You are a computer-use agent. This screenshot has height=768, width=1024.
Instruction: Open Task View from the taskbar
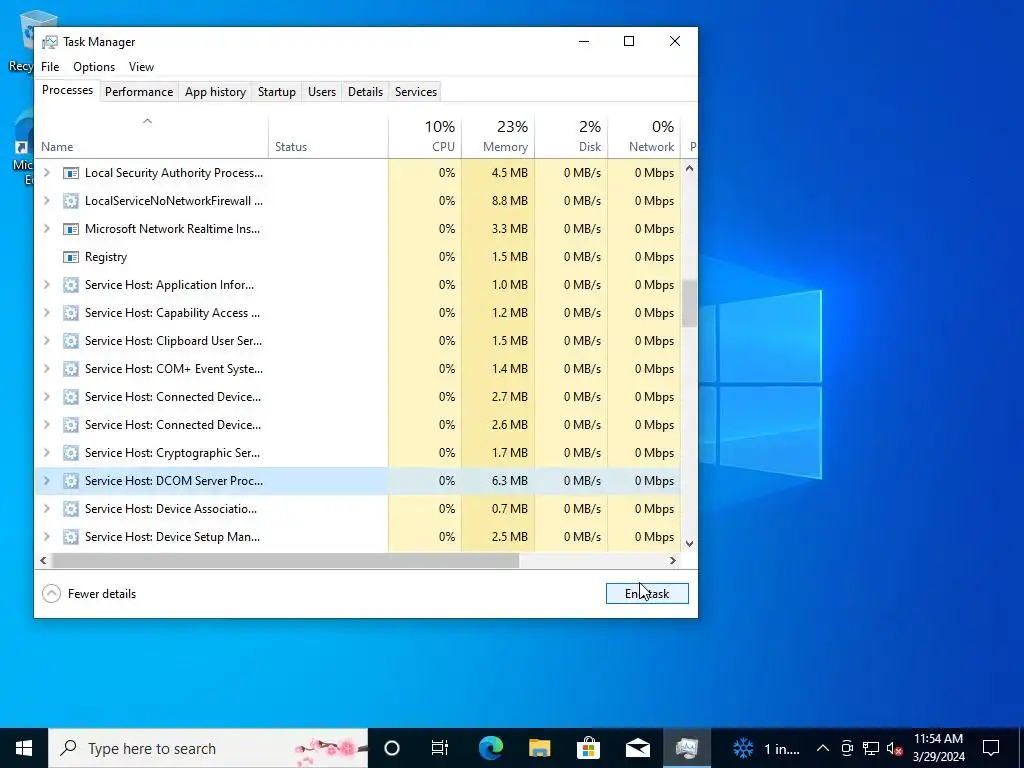click(x=440, y=748)
